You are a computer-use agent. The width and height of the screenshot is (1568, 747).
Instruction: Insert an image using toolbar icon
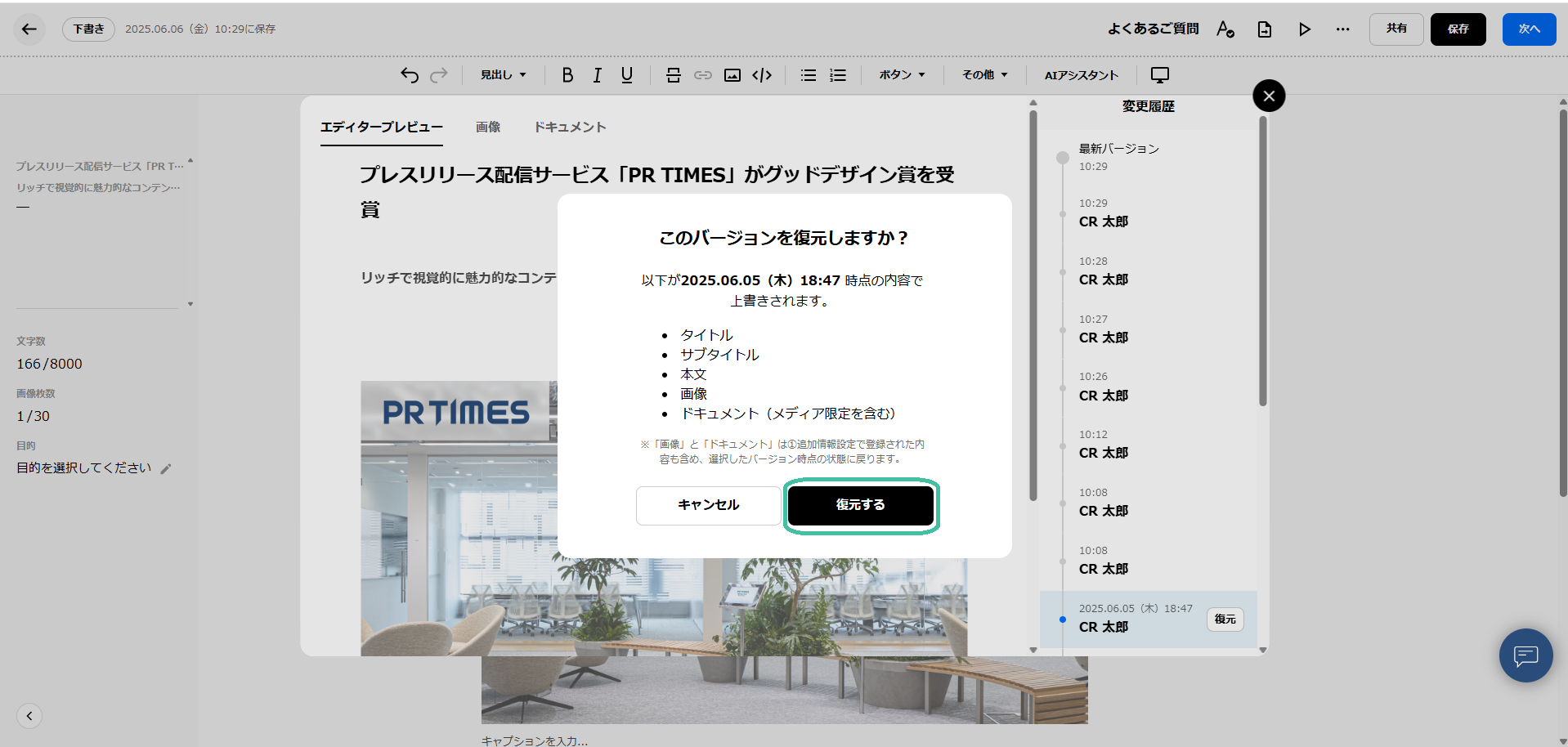pyautogui.click(x=732, y=75)
